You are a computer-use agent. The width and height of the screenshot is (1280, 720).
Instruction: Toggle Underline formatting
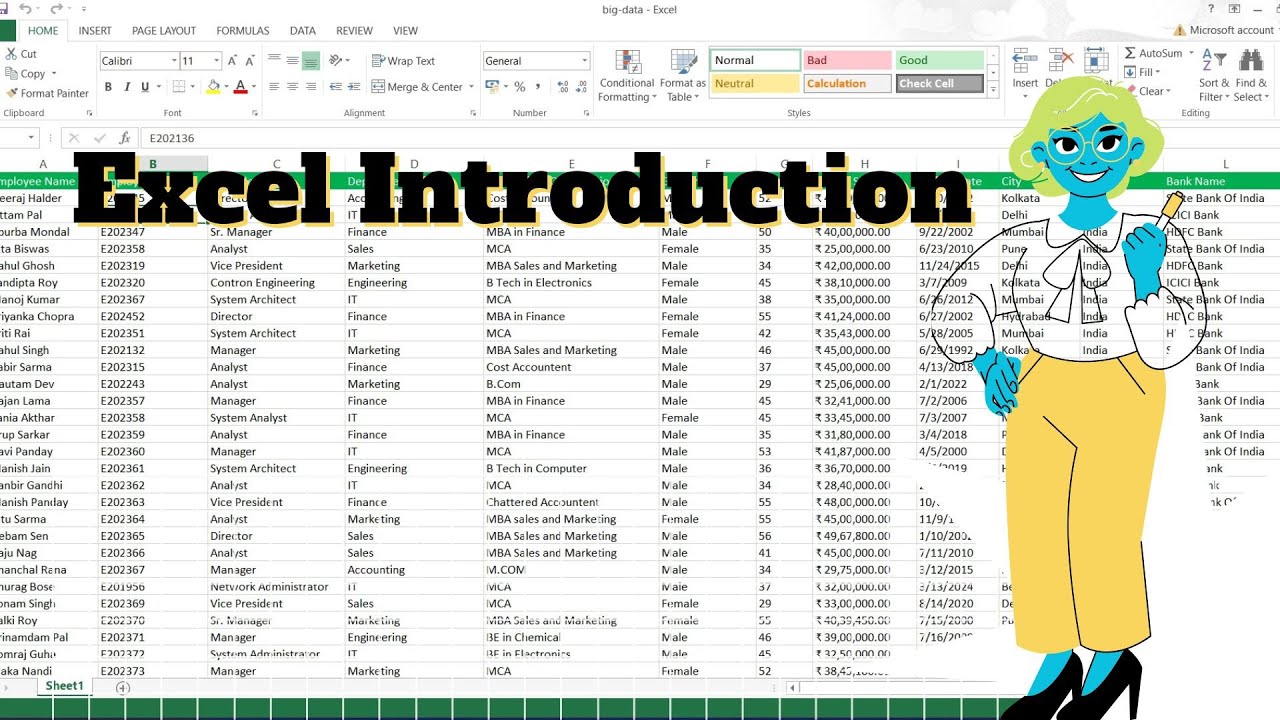146,87
